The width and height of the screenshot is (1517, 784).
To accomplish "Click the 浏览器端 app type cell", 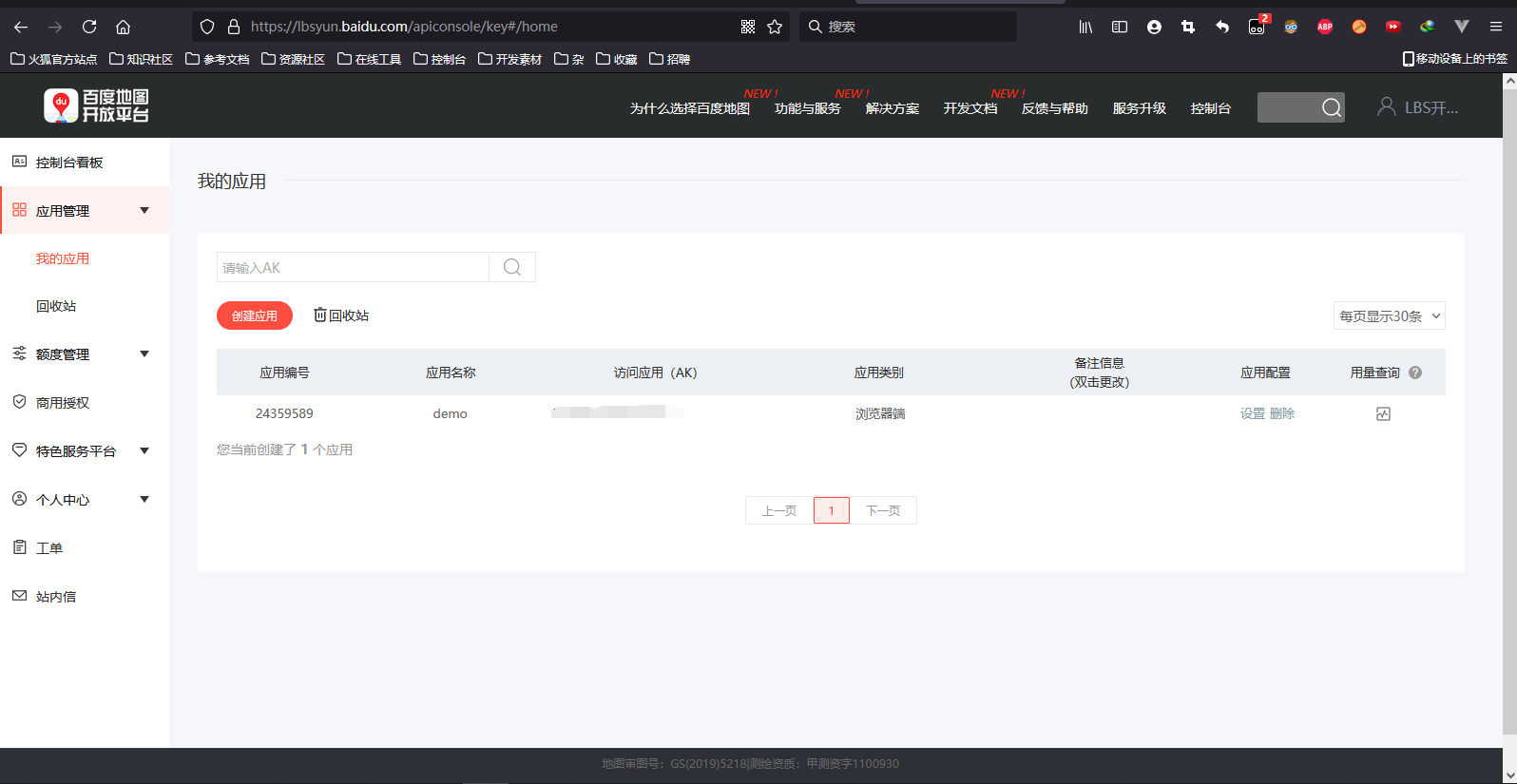I will point(880,413).
